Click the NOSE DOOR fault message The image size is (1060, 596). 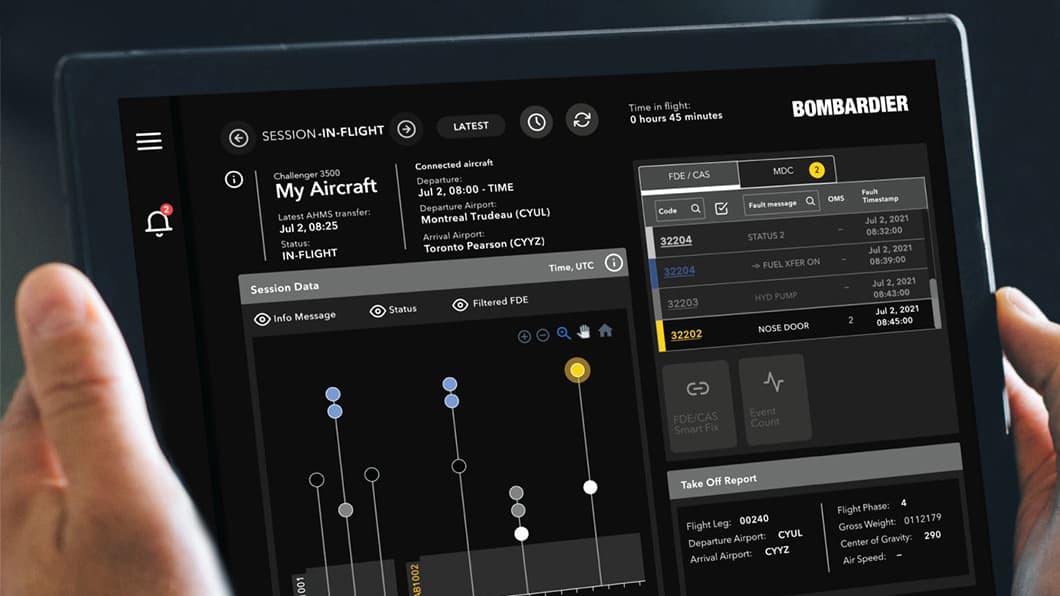783,328
